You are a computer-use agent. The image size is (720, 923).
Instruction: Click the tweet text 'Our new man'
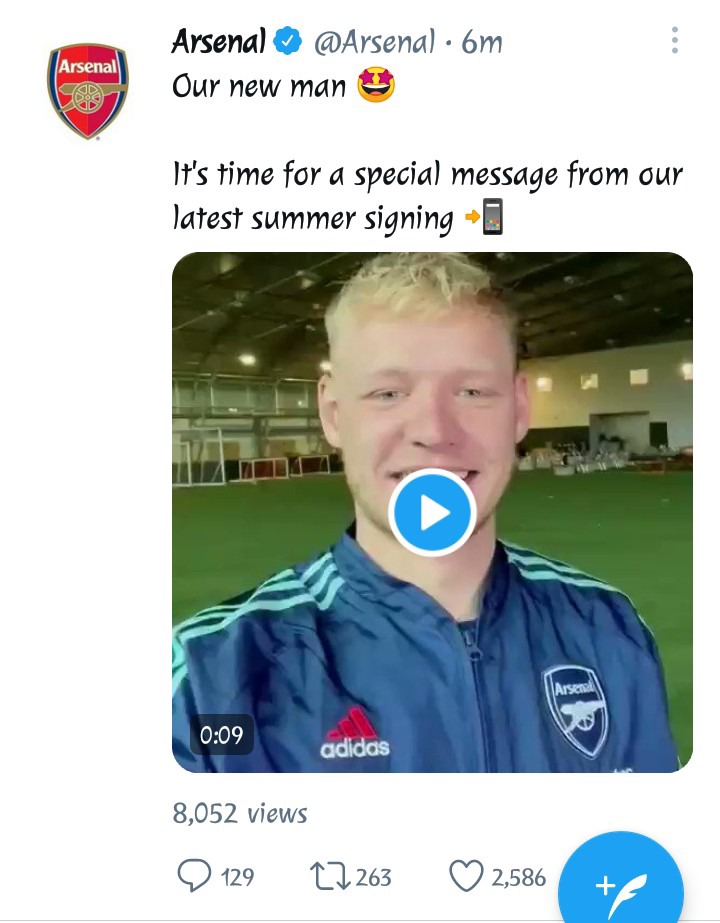(x=259, y=86)
